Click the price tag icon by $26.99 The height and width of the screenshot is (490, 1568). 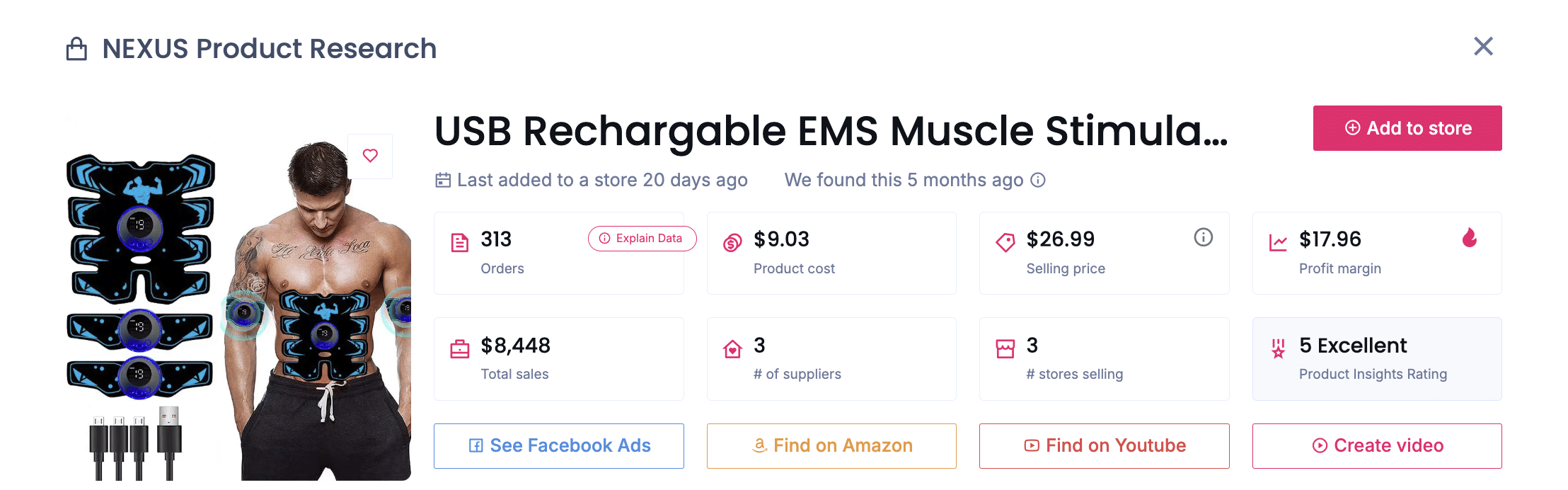1005,243
